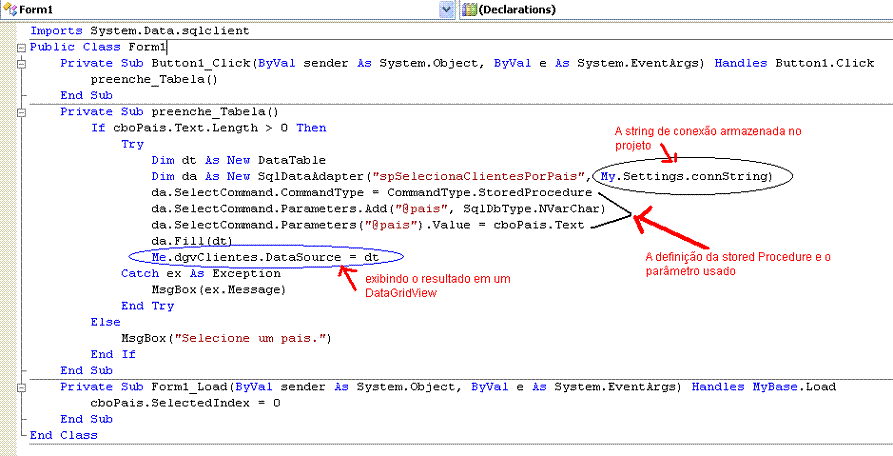Click the "spSelecionaClientesPorPais" string
The image size is (893, 456).
(x=478, y=176)
